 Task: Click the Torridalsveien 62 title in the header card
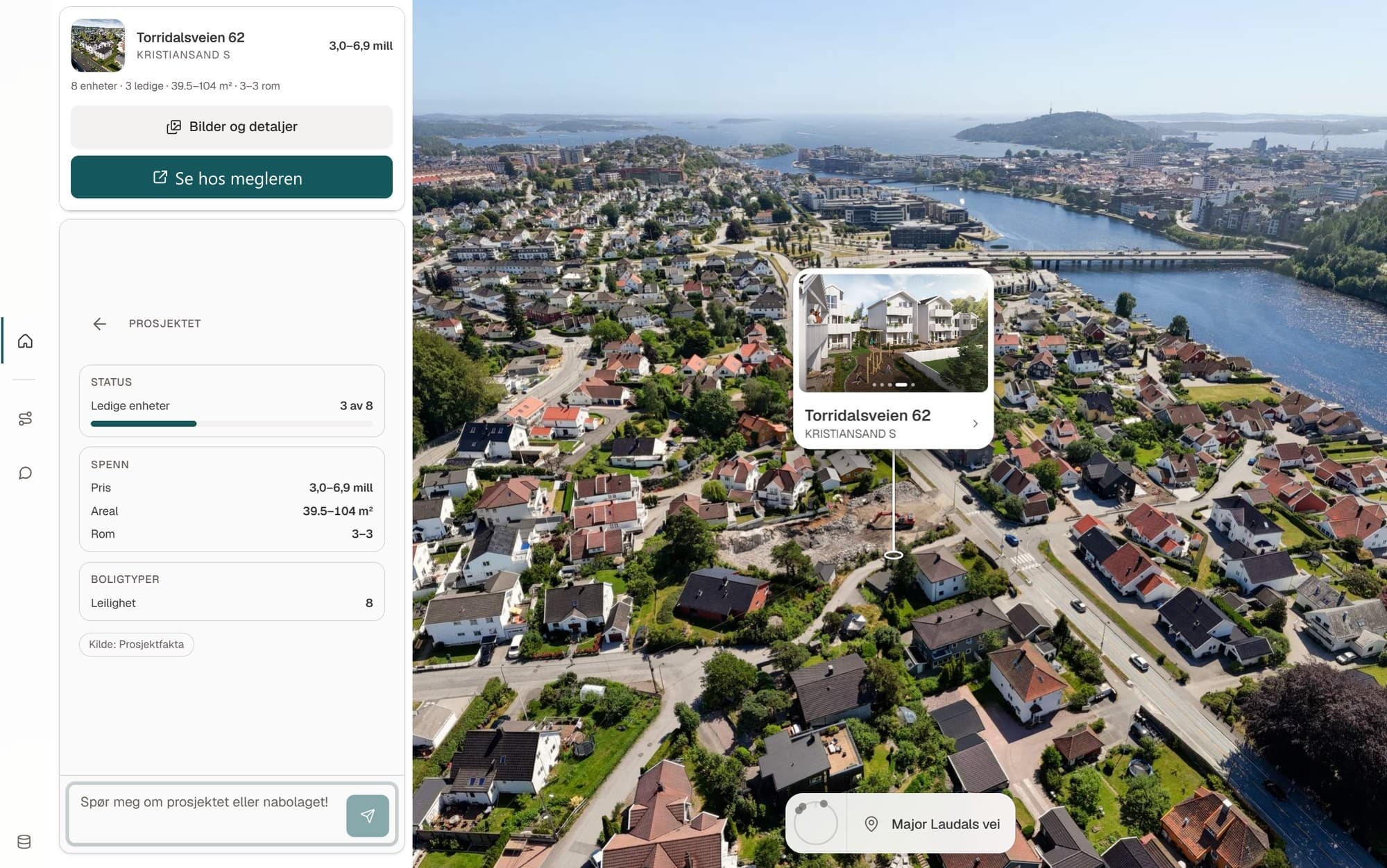190,37
